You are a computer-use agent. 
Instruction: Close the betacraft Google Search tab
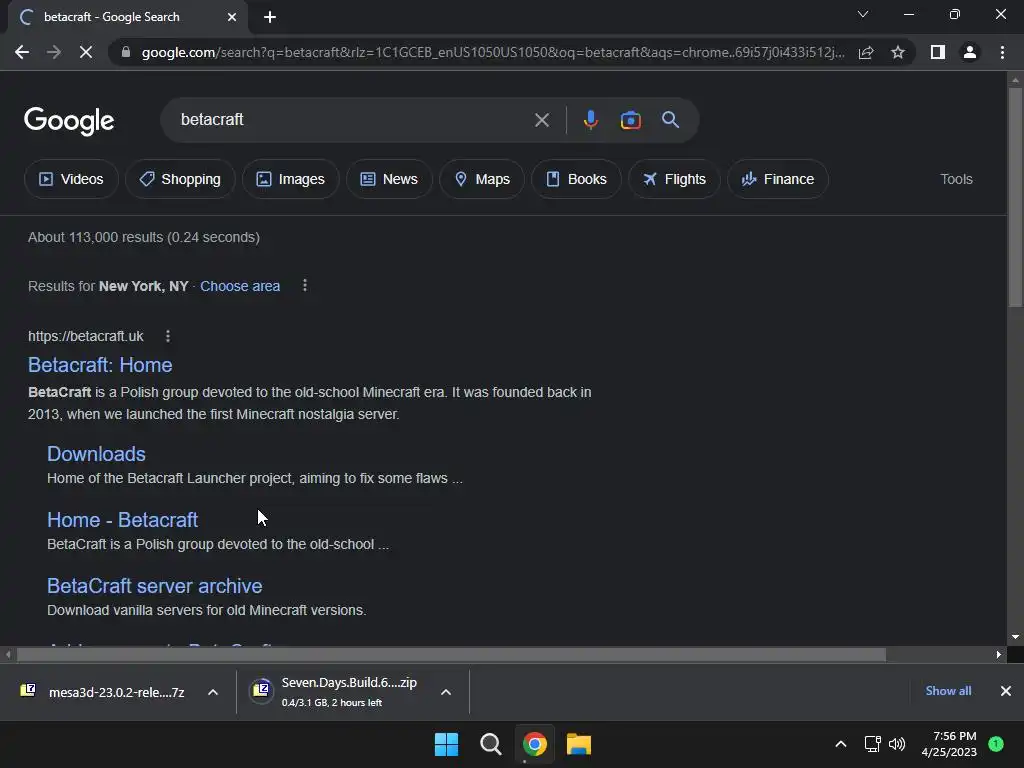tap(232, 17)
